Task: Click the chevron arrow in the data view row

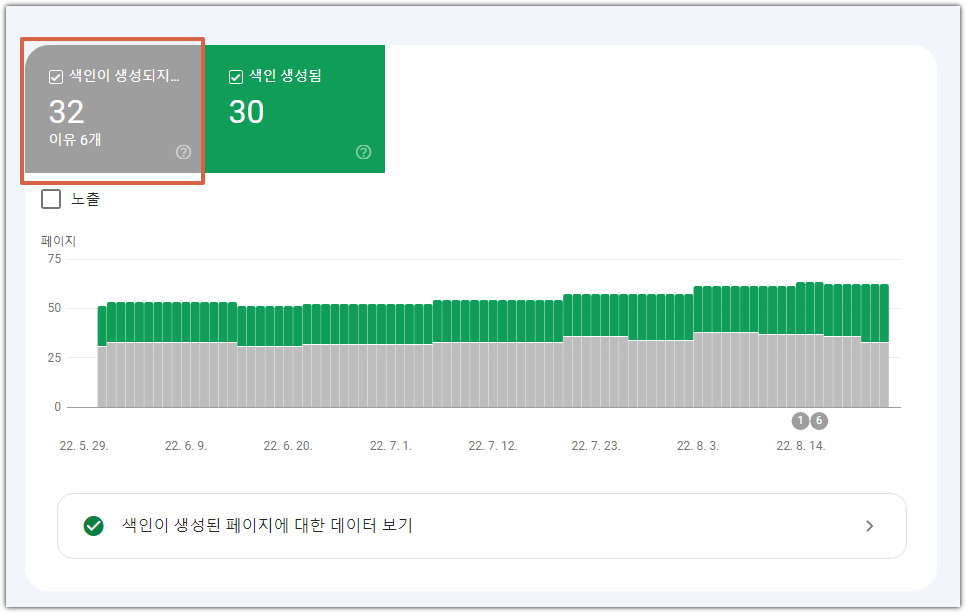Action: click(869, 526)
